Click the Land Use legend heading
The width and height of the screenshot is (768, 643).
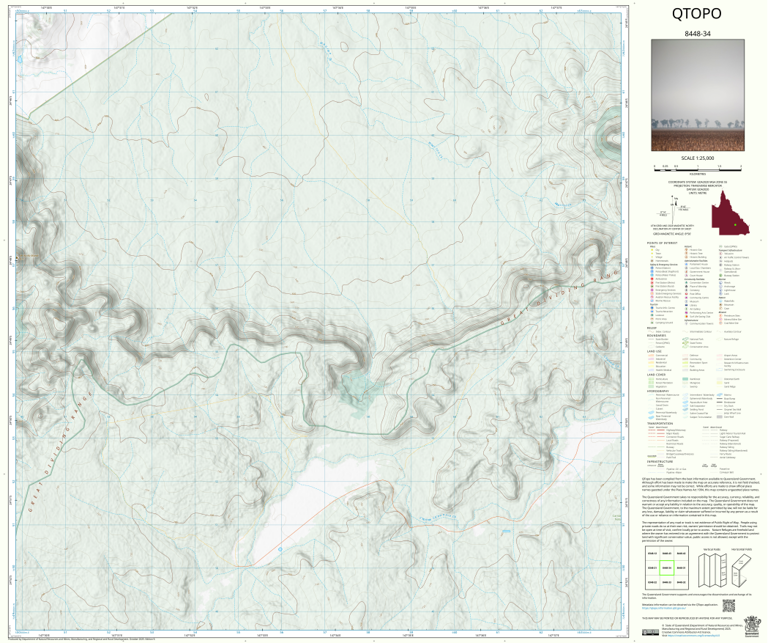[654, 351]
